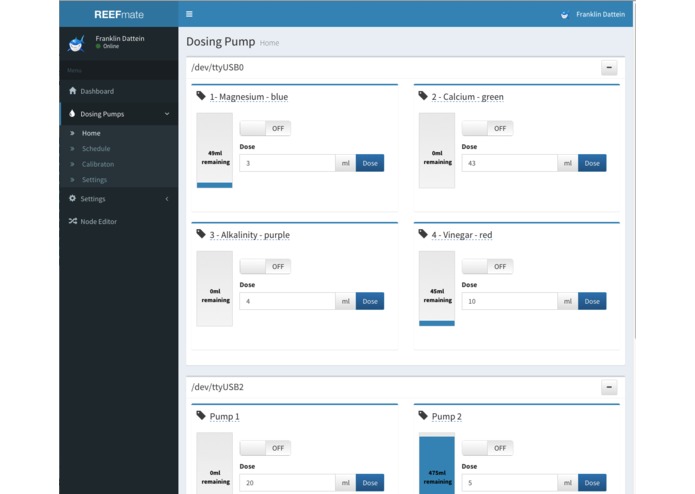
Task: Collapse the /dev/ttyUSB0 panel
Action: click(x=609, y=68)
